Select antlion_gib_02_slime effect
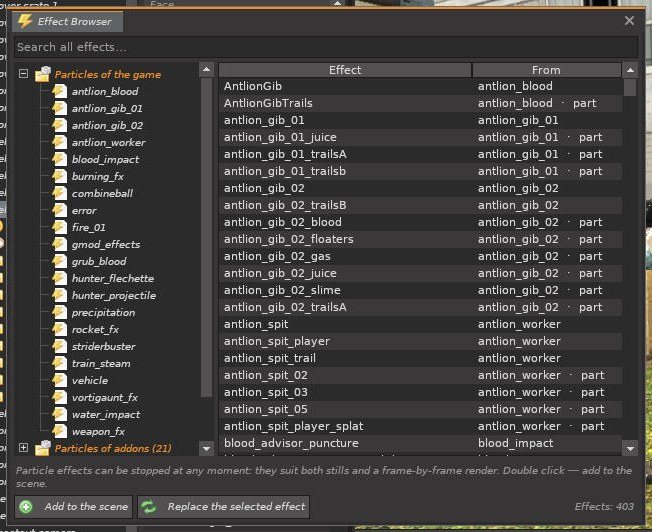 (420, 290)
